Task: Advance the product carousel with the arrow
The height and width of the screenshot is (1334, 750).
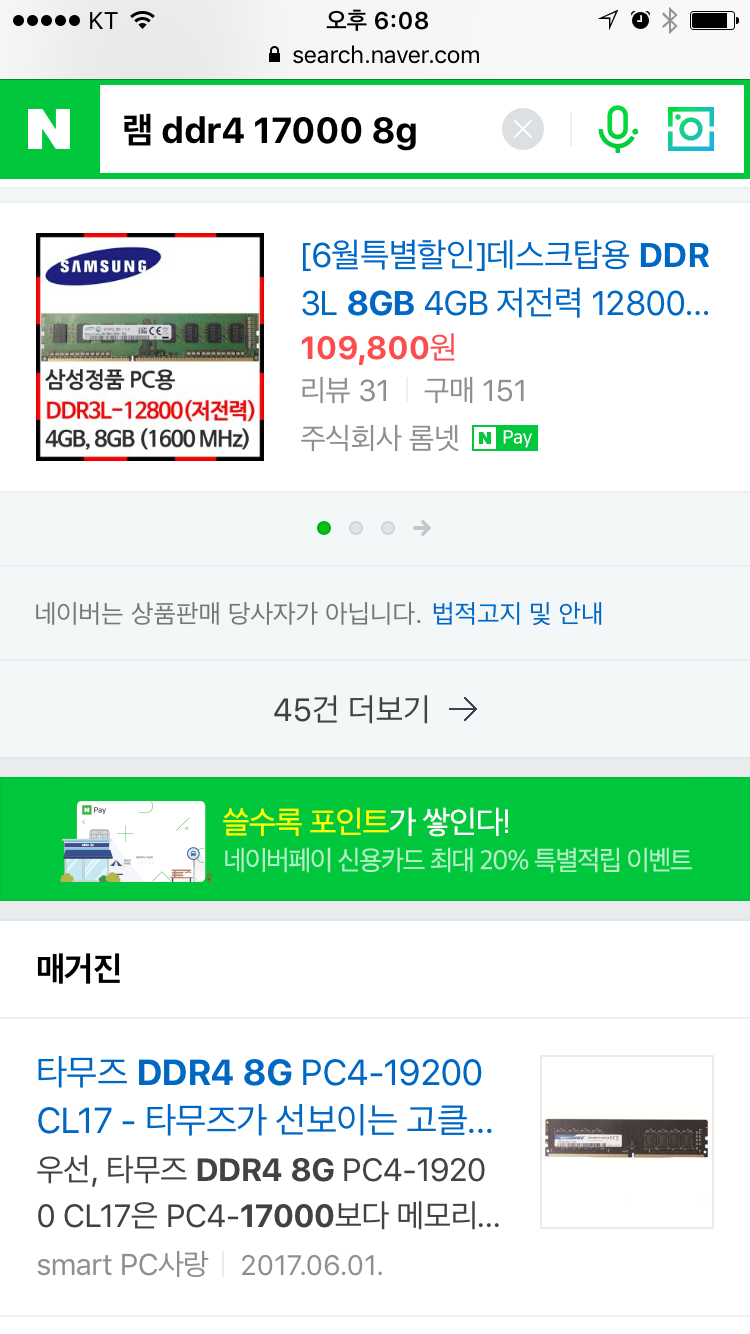Action: click(422, 528)
